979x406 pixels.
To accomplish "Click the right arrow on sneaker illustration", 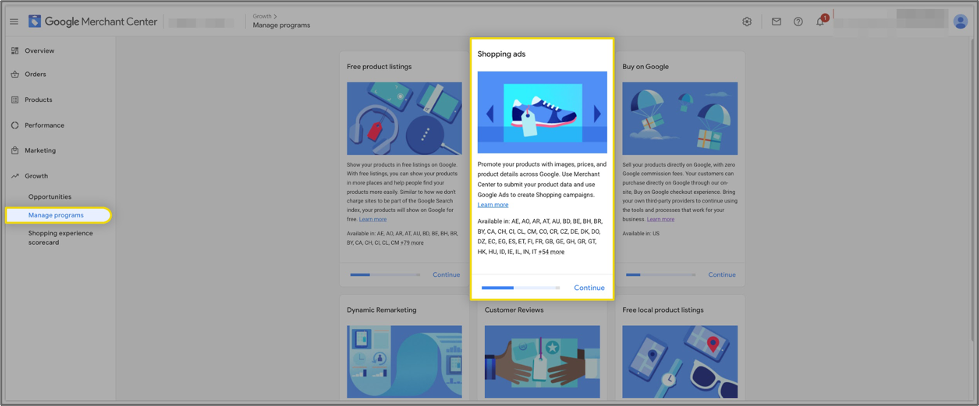I will point(597,113).
